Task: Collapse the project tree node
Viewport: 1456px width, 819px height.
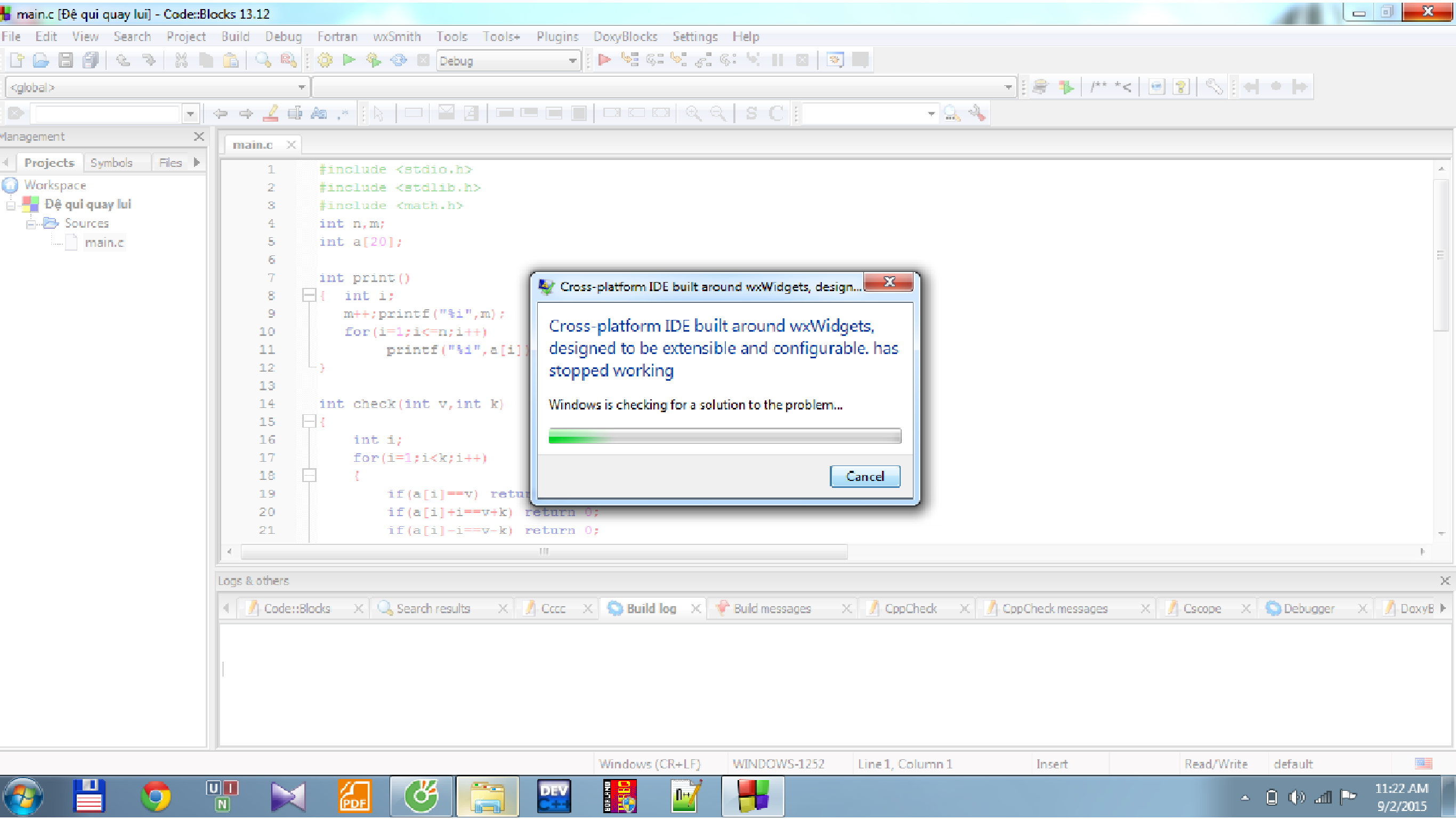Action: [x=11, y=205]
